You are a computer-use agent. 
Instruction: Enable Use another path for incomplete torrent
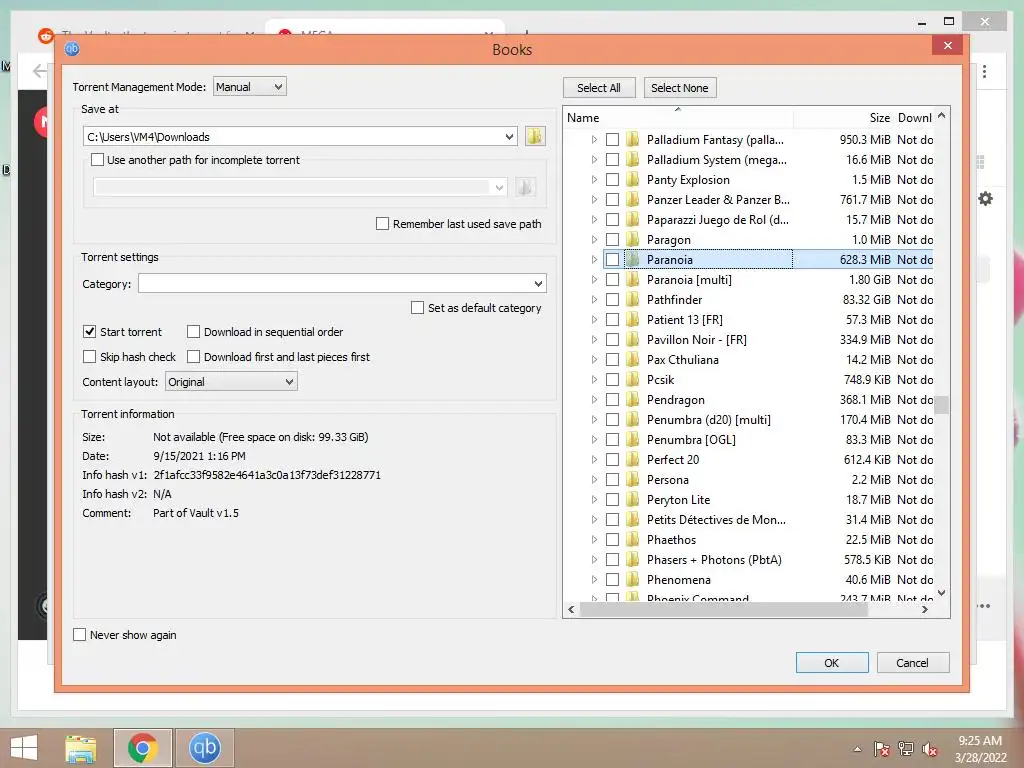click(x=97, y=159)
